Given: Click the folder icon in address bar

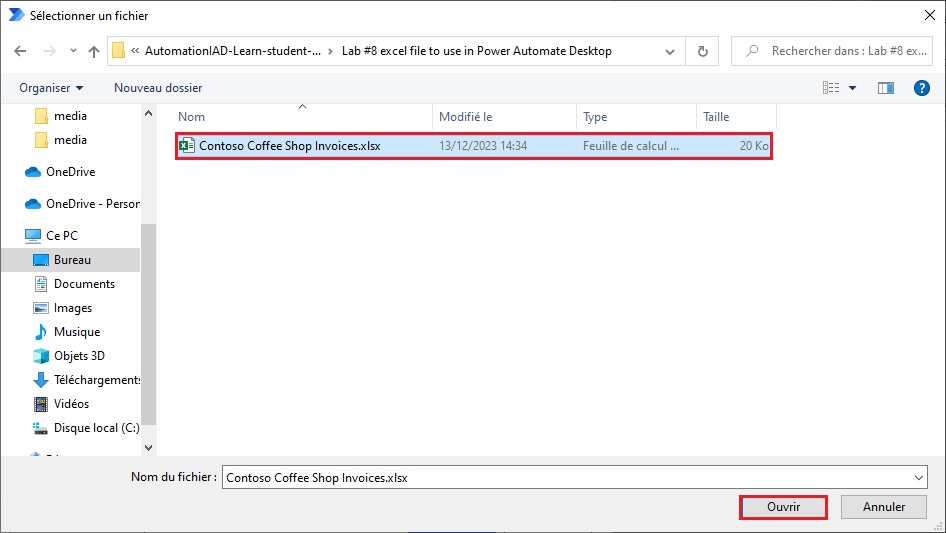Looking at the screenshot, I should [x=119, y=51].
